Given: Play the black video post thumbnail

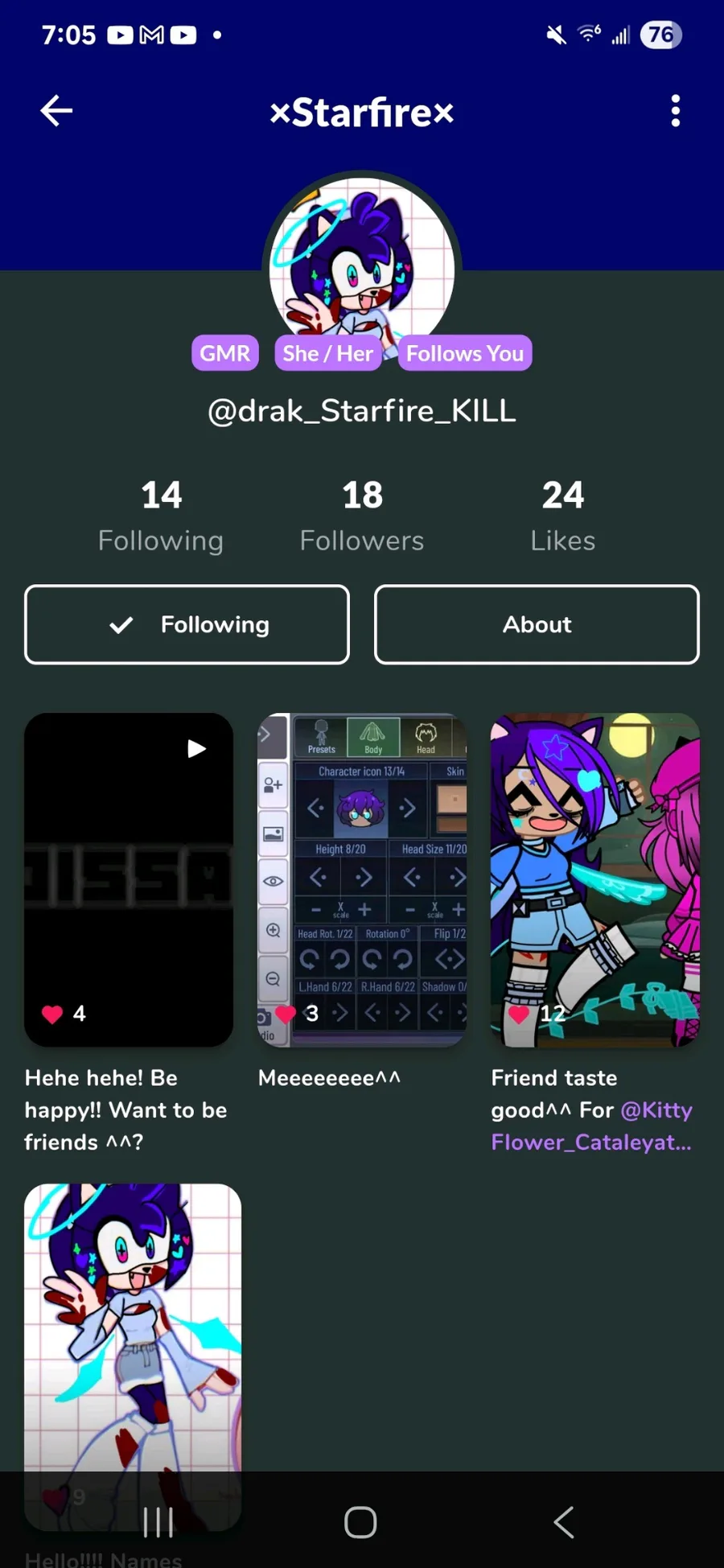Looking at the screenshot, I should [129, 879].
